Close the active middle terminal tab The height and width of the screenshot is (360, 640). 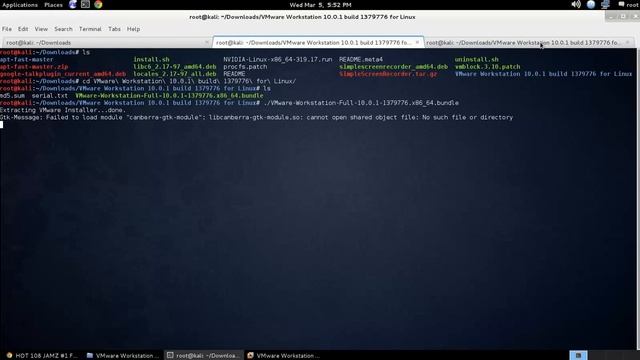(x=417, y=42)
